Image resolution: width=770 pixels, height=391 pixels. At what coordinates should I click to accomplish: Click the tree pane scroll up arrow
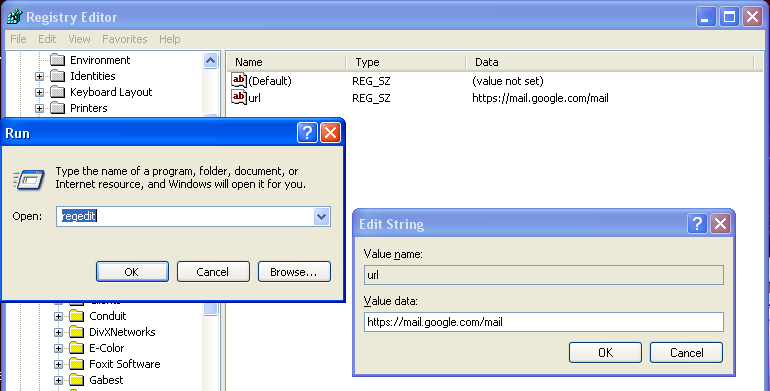point(210,60)
